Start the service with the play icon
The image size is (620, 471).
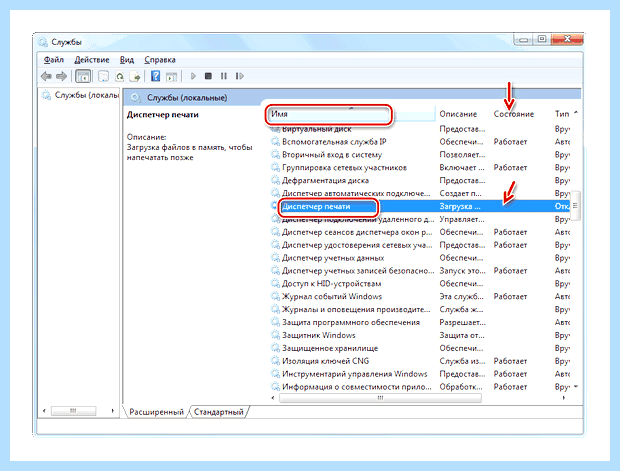coord(193,76)
